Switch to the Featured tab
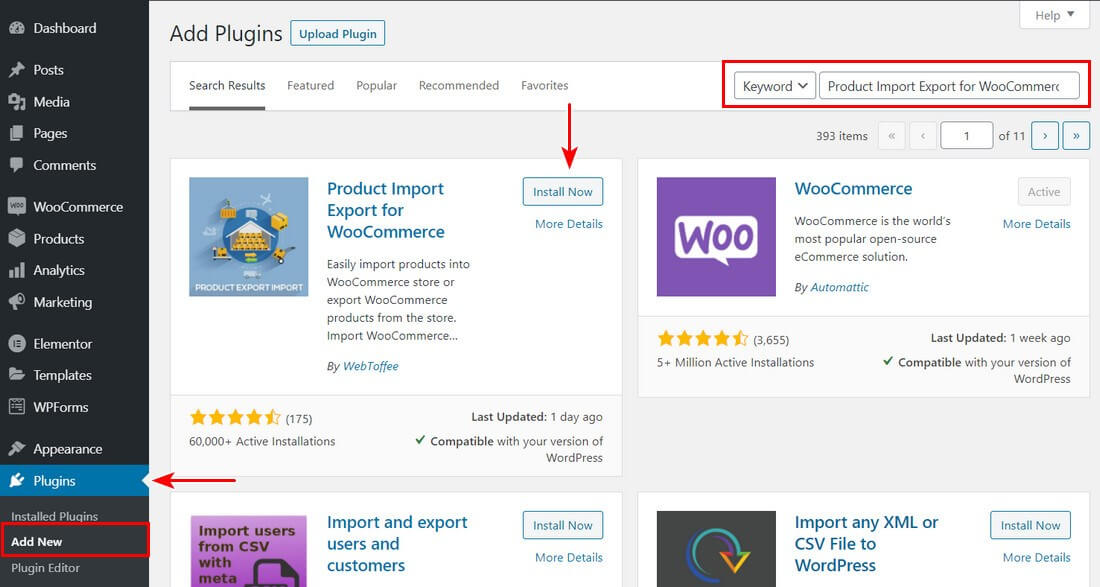1100x587 pixels. tap(310, 86)
